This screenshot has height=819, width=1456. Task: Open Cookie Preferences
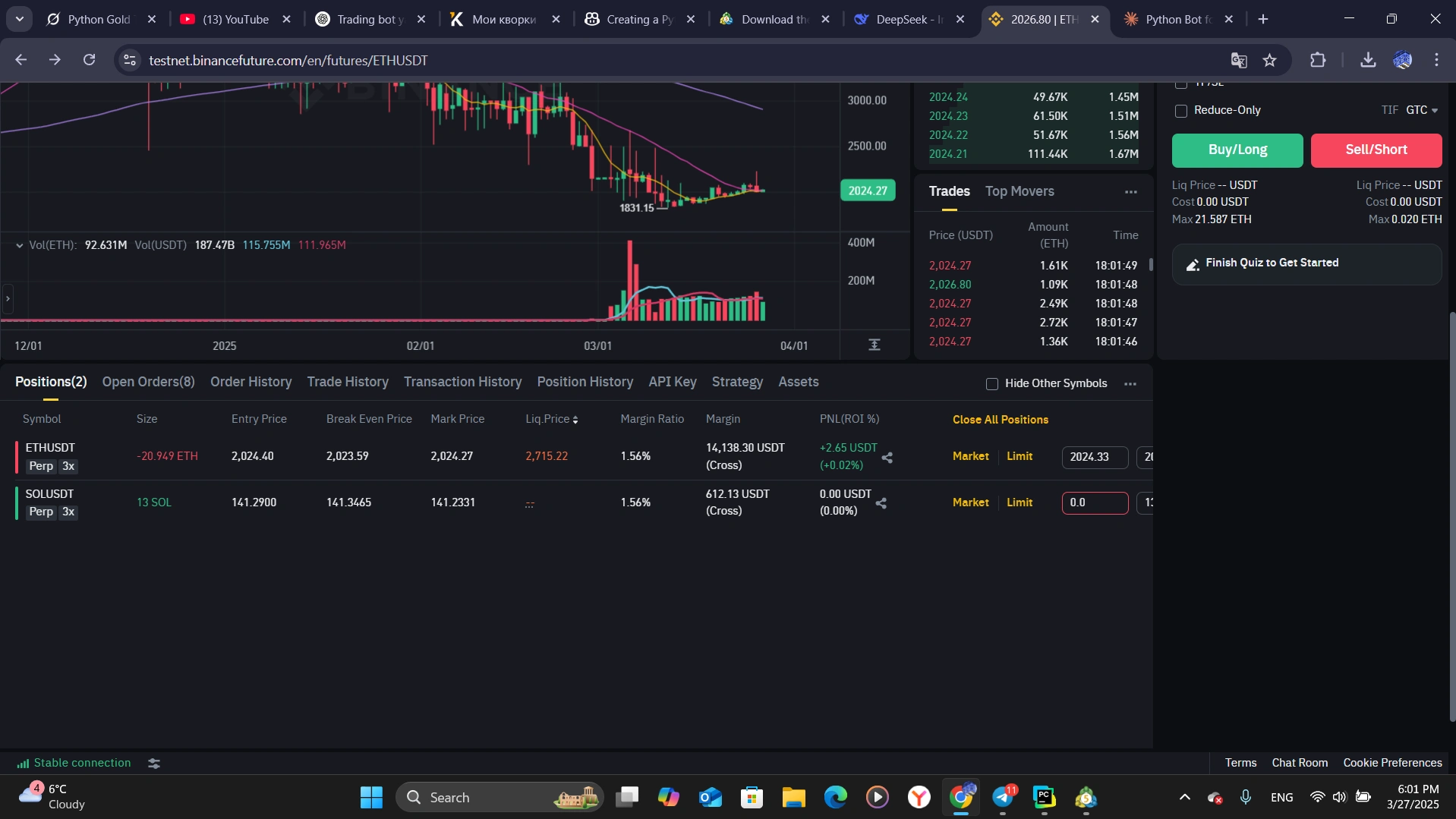click(1392, 763)
